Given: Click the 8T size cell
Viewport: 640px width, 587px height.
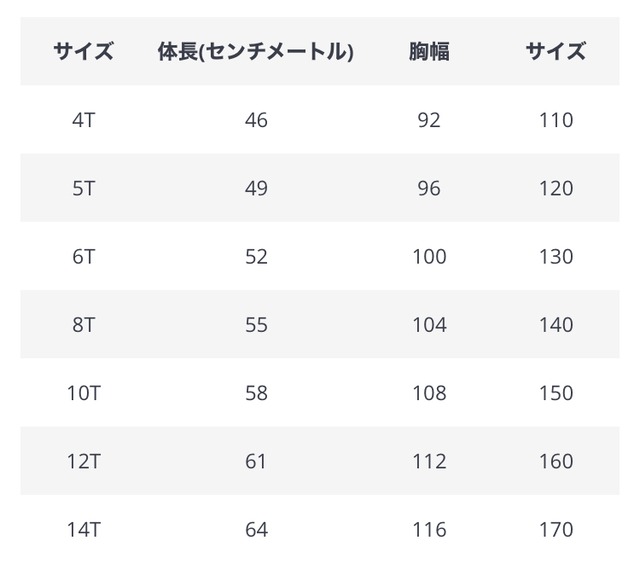Looking at the screenshot, I should pyautogui.click(x=84, y=325).
